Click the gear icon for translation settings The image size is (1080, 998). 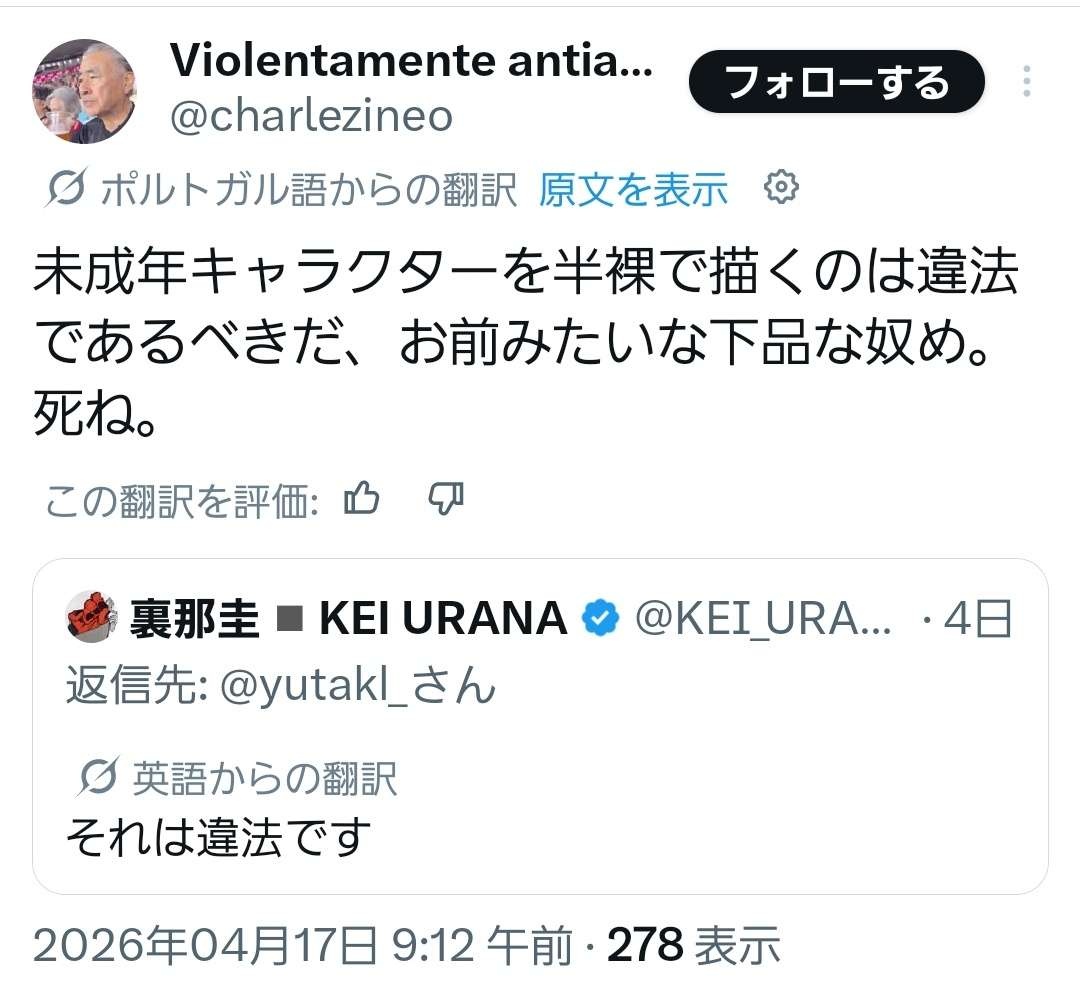781,187
